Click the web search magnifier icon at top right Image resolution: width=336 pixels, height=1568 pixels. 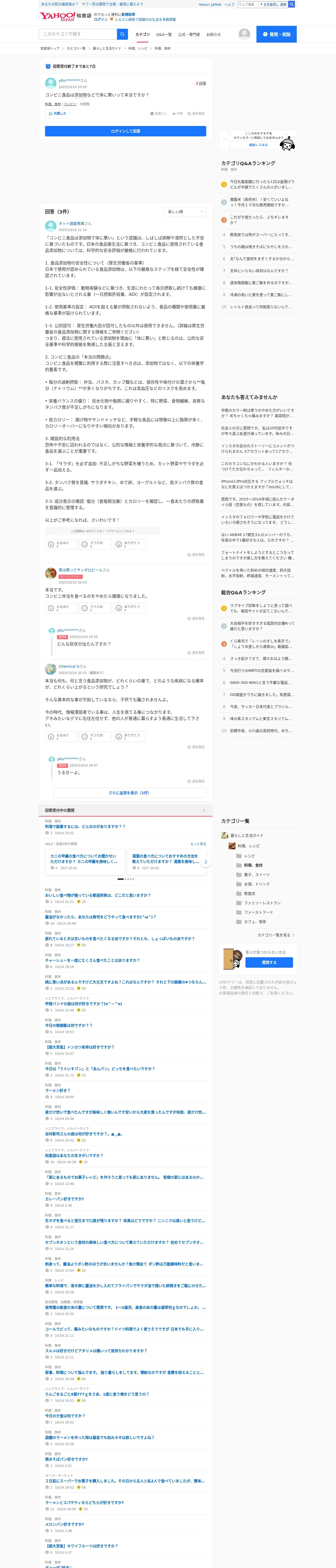pyautogui.click(x=292, y=4)
